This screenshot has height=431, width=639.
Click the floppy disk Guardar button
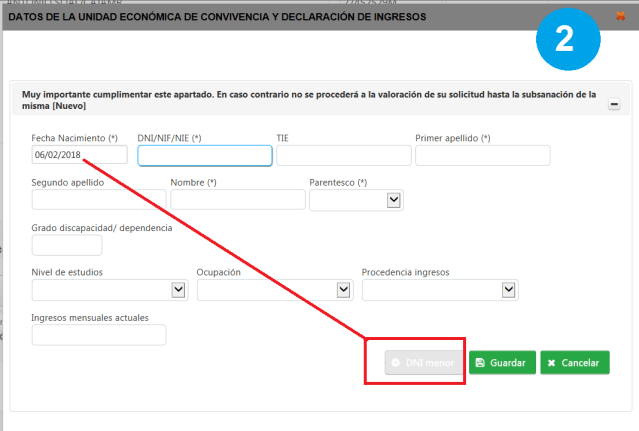pyautogui.click(x=502, y=362)
